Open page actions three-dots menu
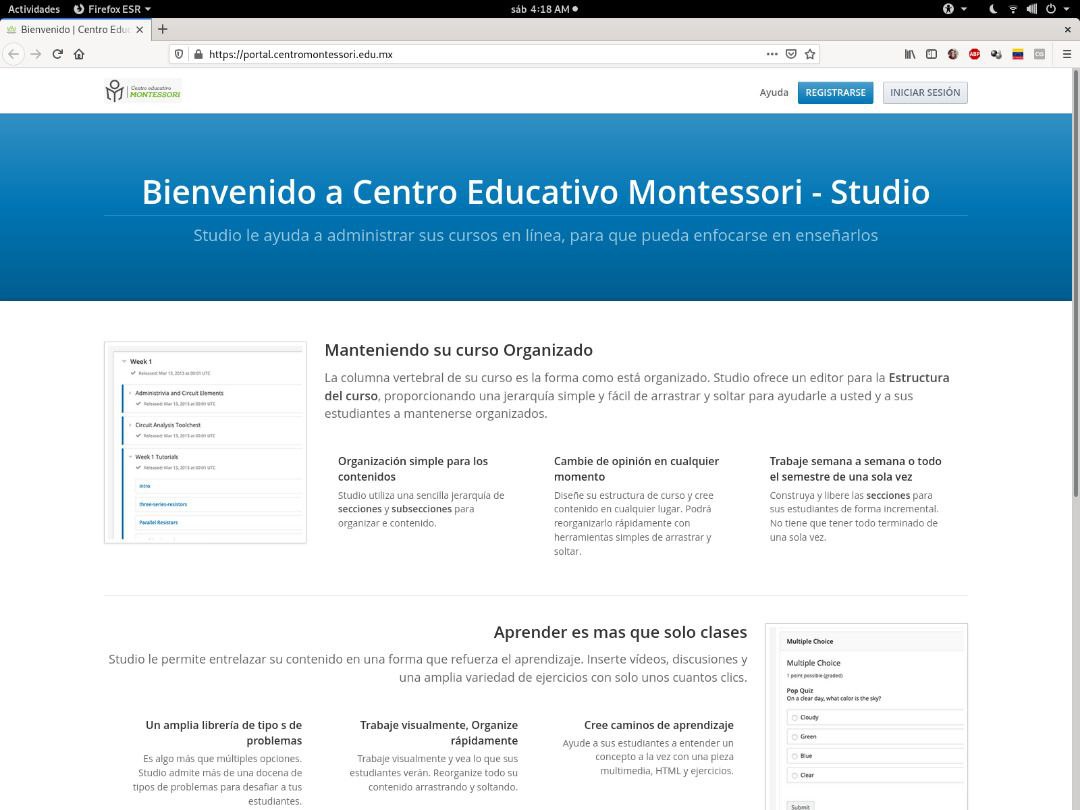 point(772,54)
